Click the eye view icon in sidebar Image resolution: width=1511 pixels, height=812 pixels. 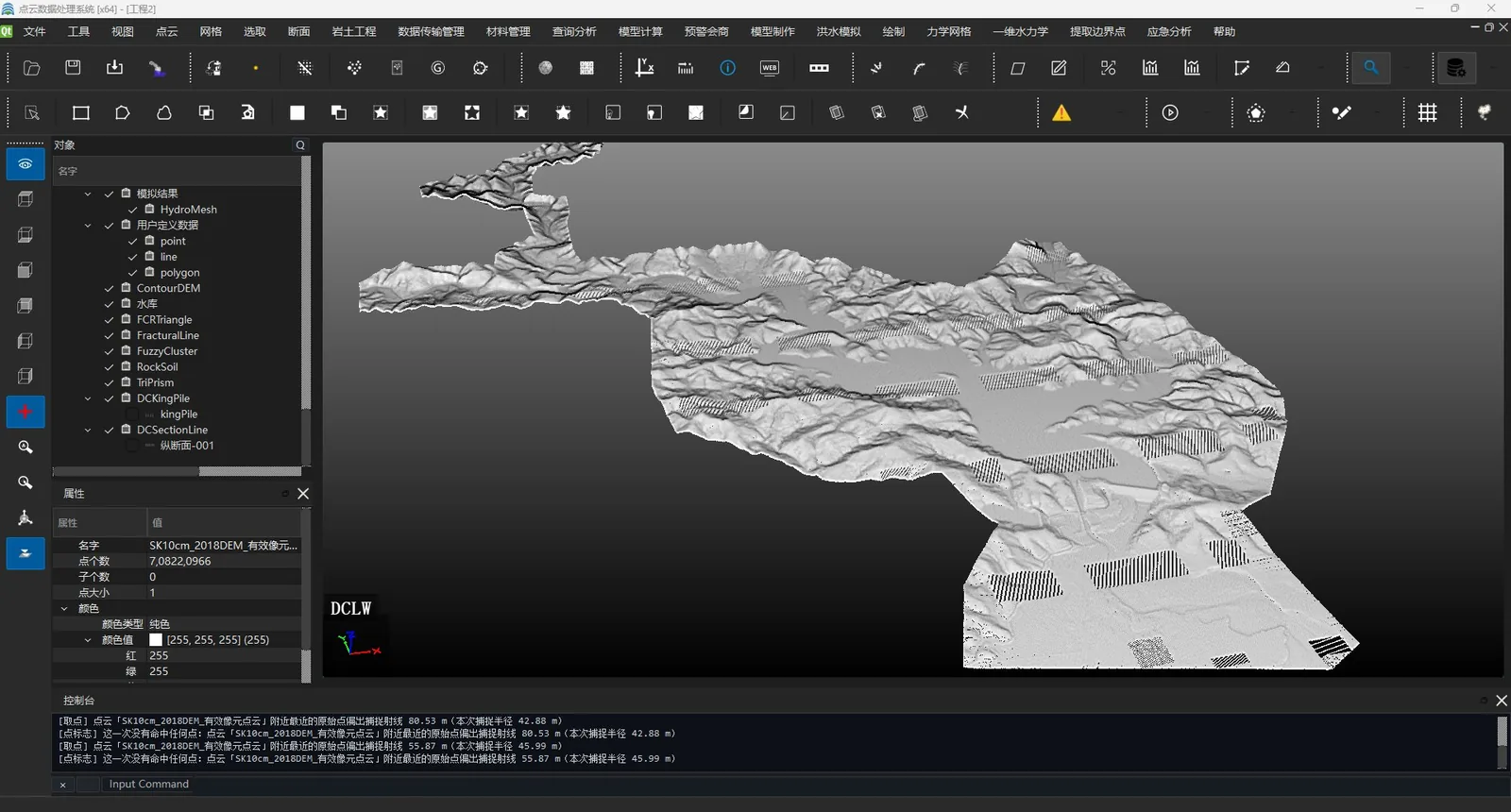coord(25,164)
